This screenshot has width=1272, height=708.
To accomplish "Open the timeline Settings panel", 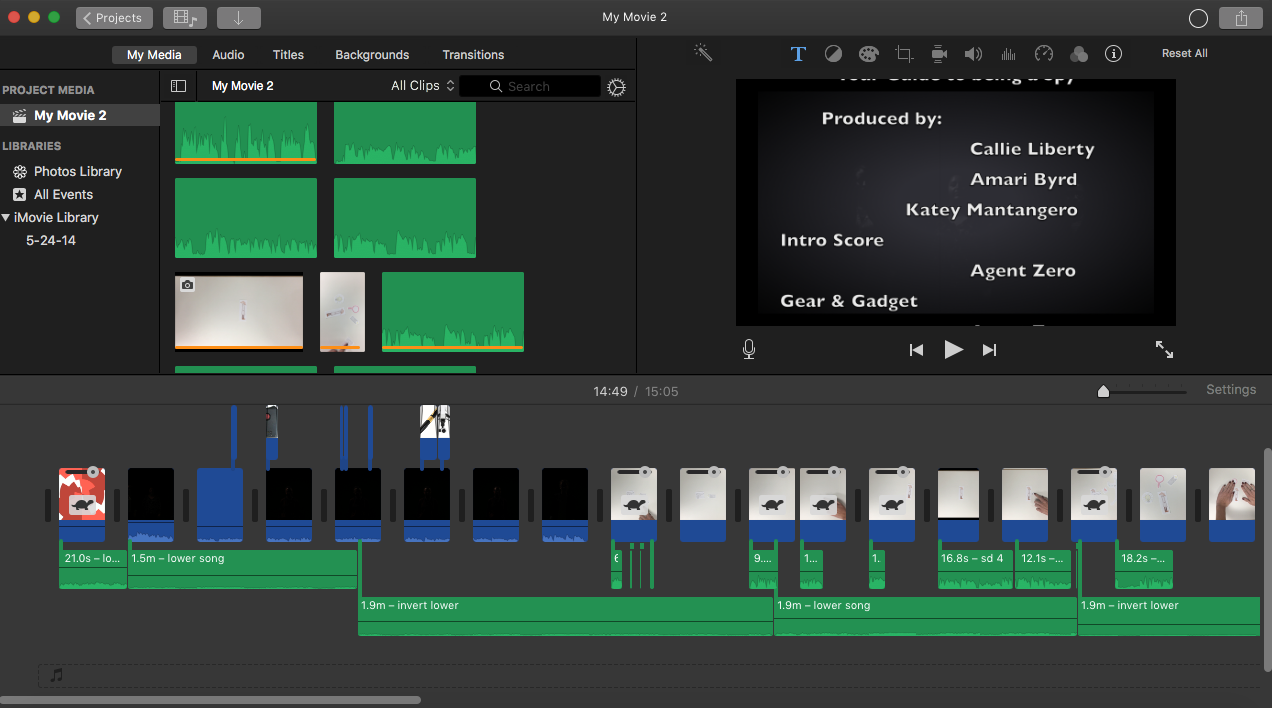I will [1231, 389].
